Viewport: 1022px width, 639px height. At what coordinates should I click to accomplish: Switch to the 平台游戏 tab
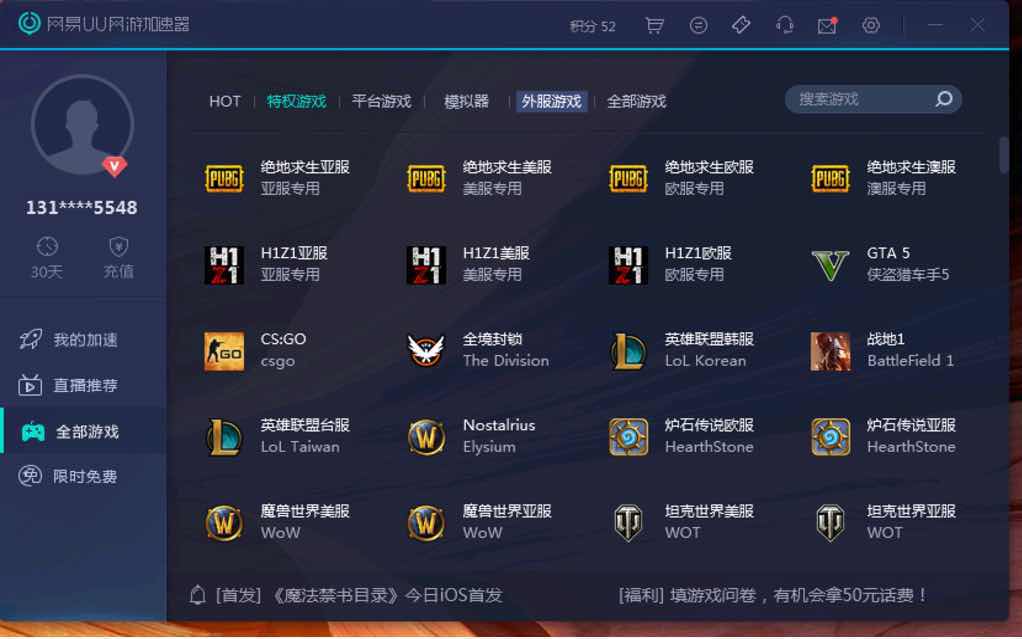tap(381, 102)
